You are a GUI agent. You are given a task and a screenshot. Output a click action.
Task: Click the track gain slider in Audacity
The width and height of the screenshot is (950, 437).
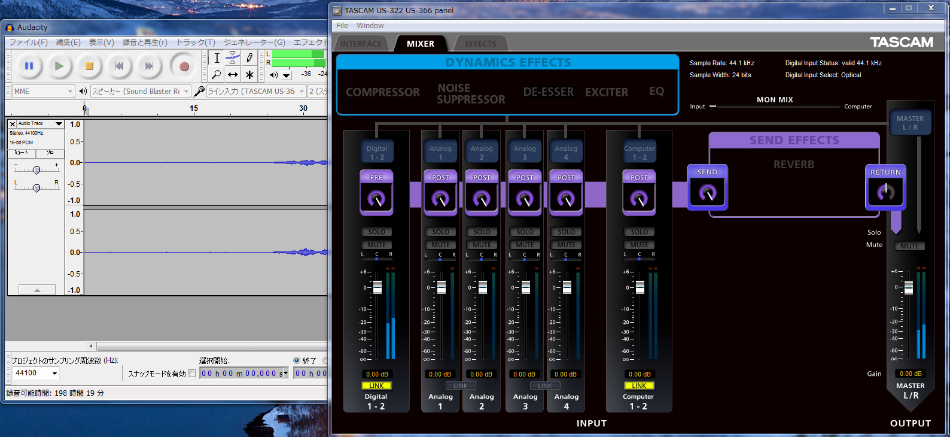click(36, 170)
